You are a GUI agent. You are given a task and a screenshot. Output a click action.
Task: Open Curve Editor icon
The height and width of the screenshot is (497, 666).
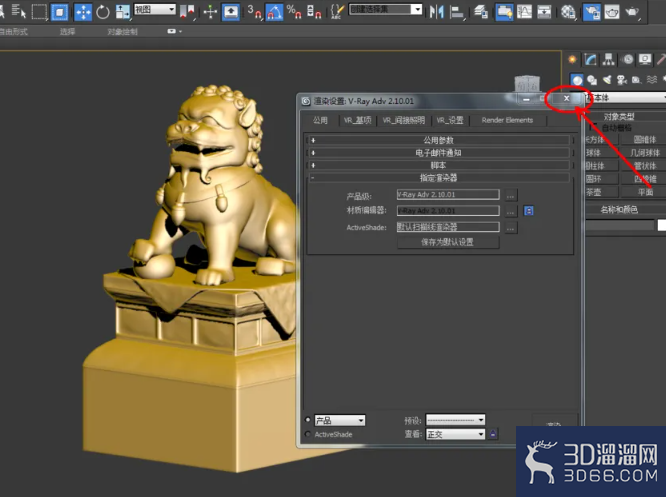click(524, 12)
